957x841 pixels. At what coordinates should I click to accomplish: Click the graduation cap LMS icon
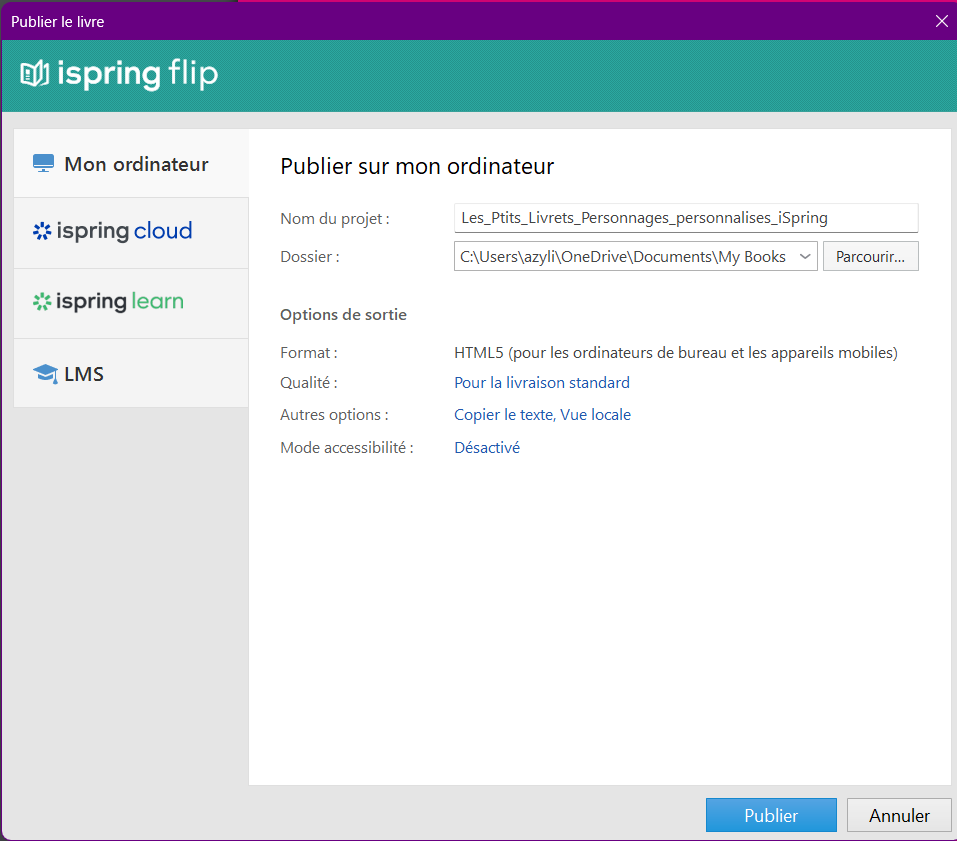(x=45, y=374)
